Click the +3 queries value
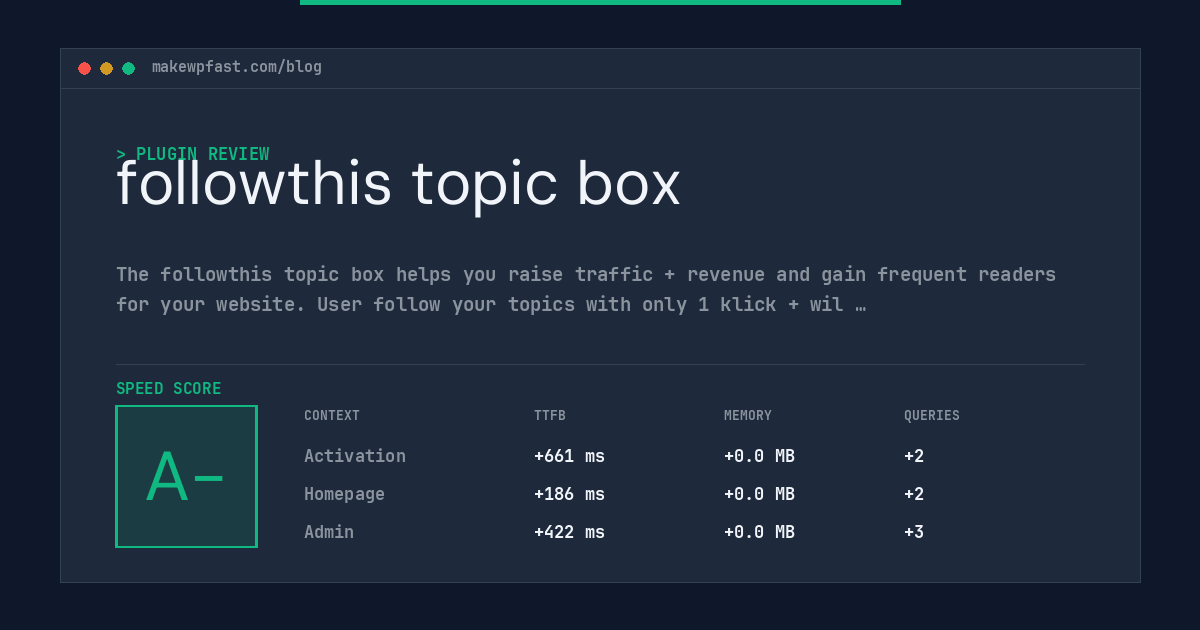The height and width of the screenshot is (630, 1200). pos(914,532)
